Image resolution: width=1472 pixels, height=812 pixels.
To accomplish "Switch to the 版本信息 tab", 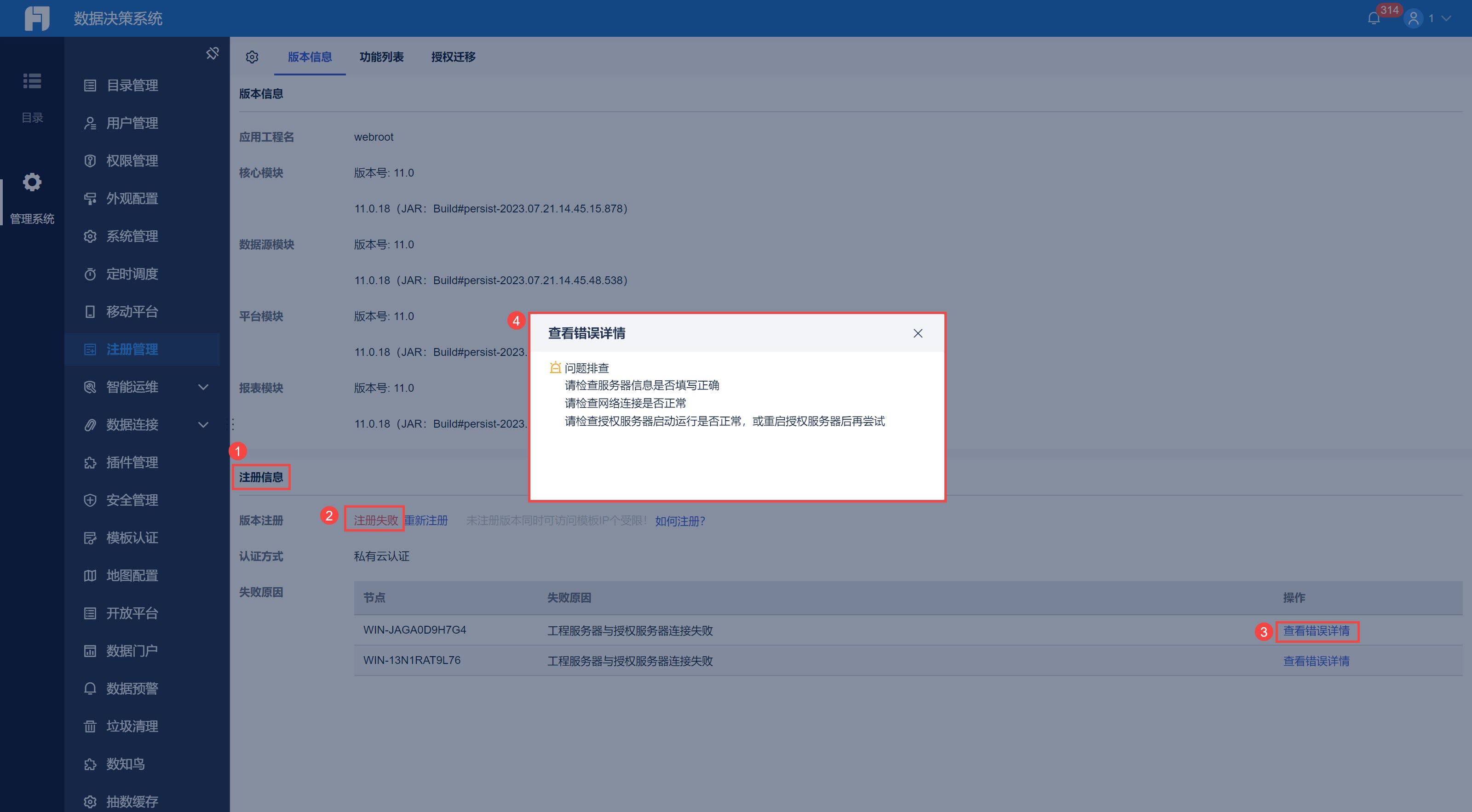I will 310,57.
